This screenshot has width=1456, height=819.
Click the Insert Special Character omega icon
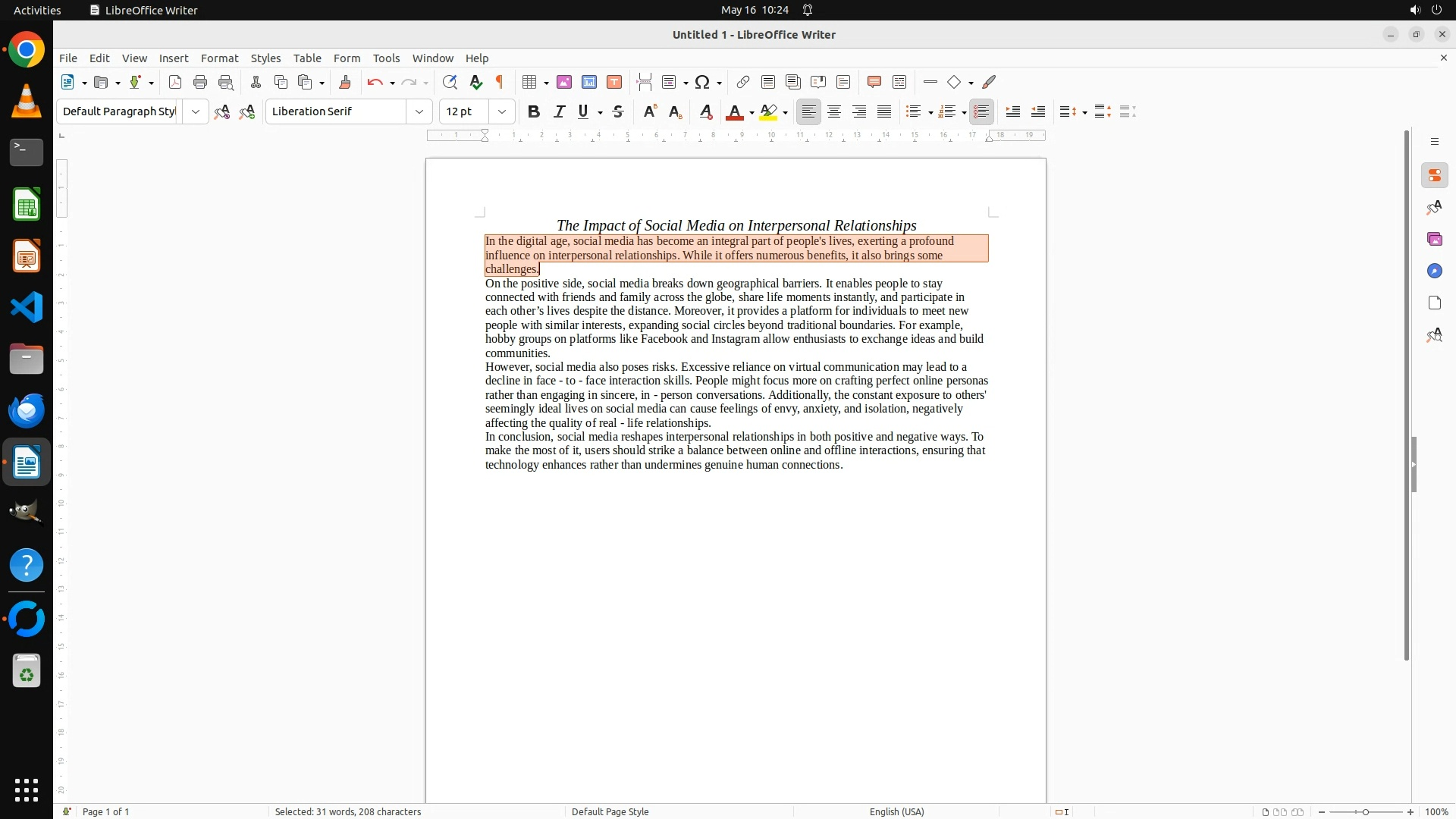(702, 83)
